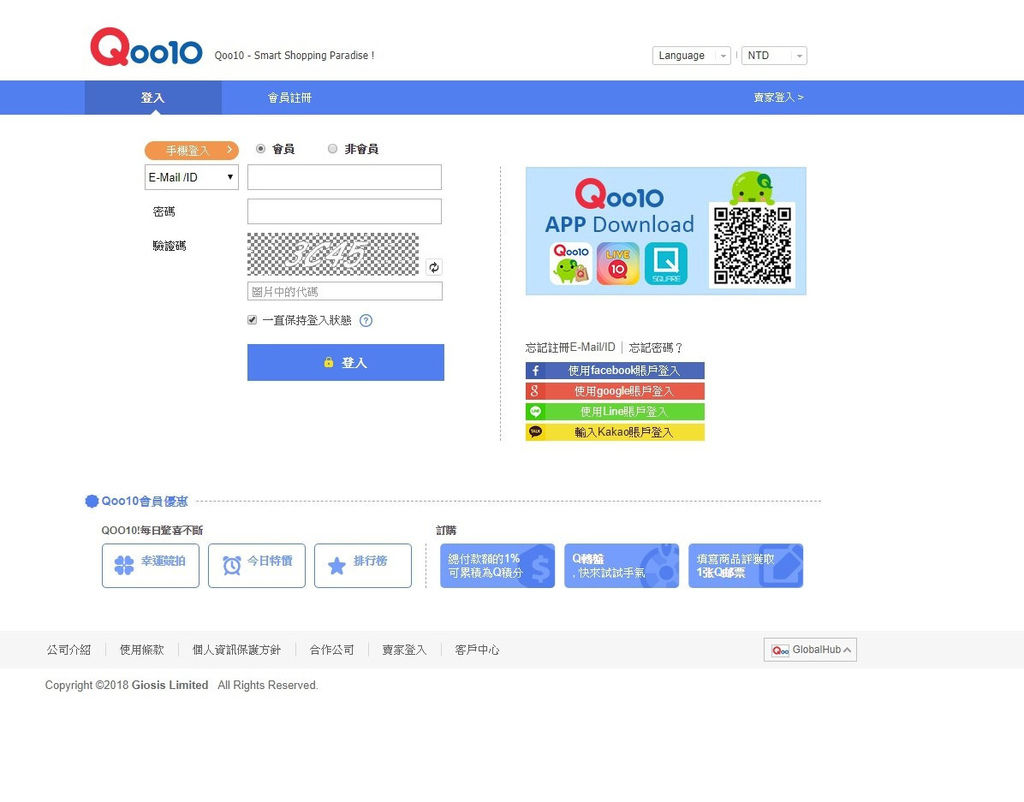Screen dimensions: 1024x802
Task: Click the clover icon for 幸運競拍
Action: pos(124,565)
